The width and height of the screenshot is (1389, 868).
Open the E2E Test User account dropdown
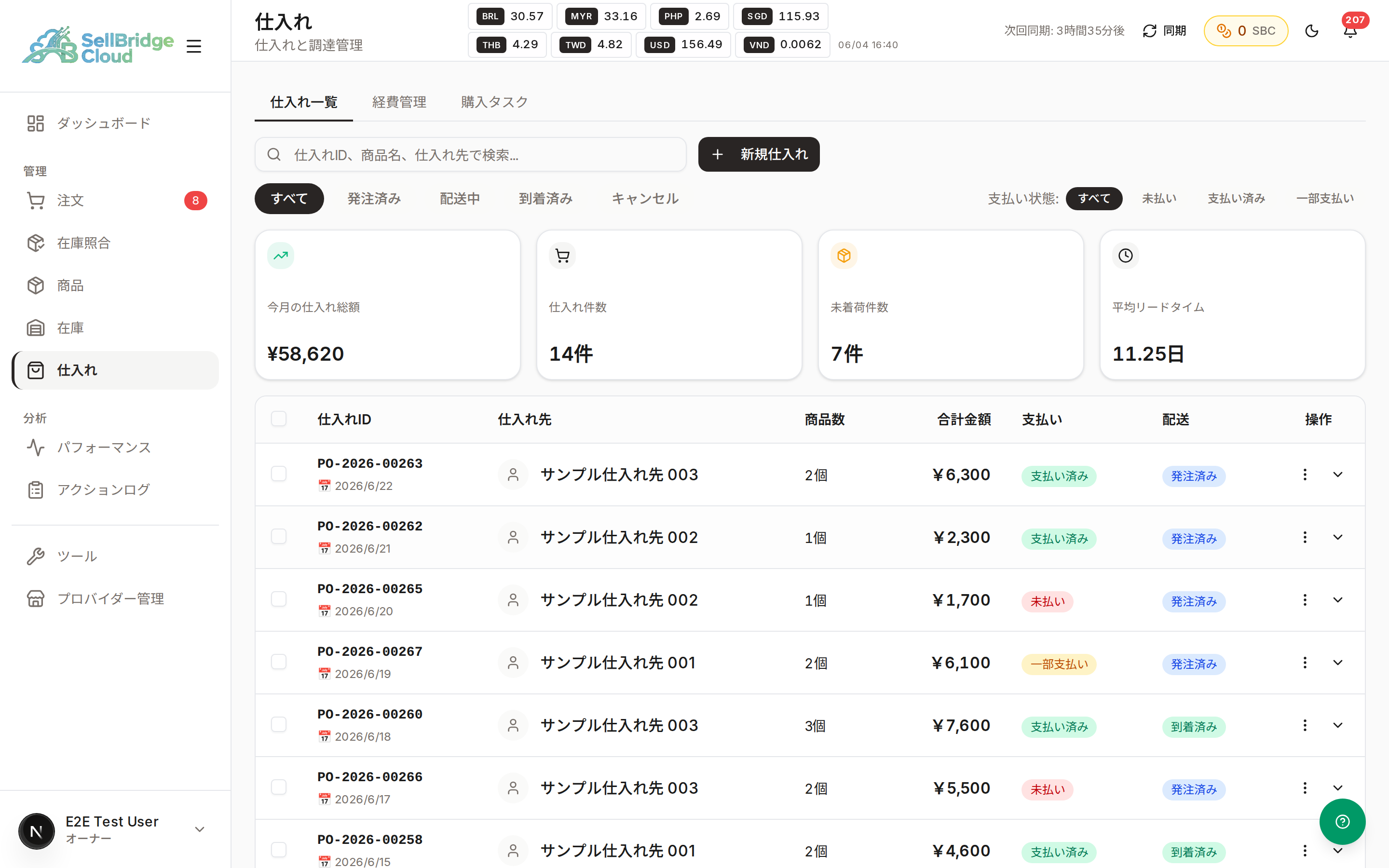coord(115,829)
